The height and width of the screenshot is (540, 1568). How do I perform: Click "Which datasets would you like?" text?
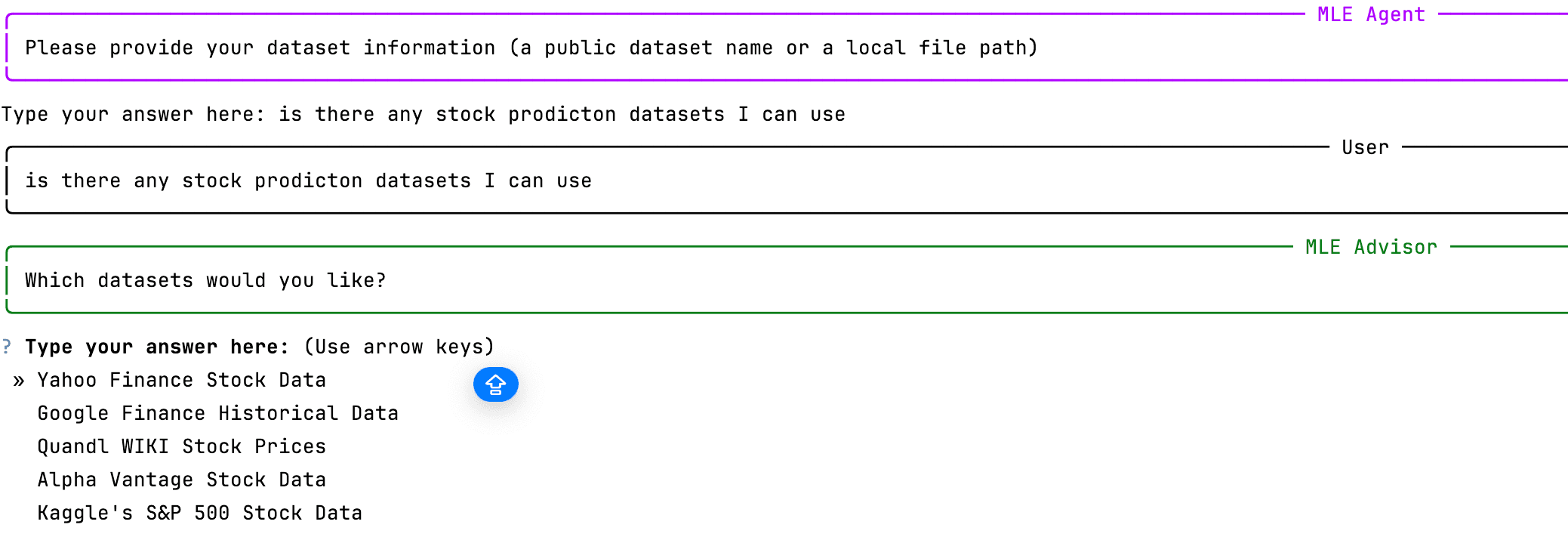205,280
